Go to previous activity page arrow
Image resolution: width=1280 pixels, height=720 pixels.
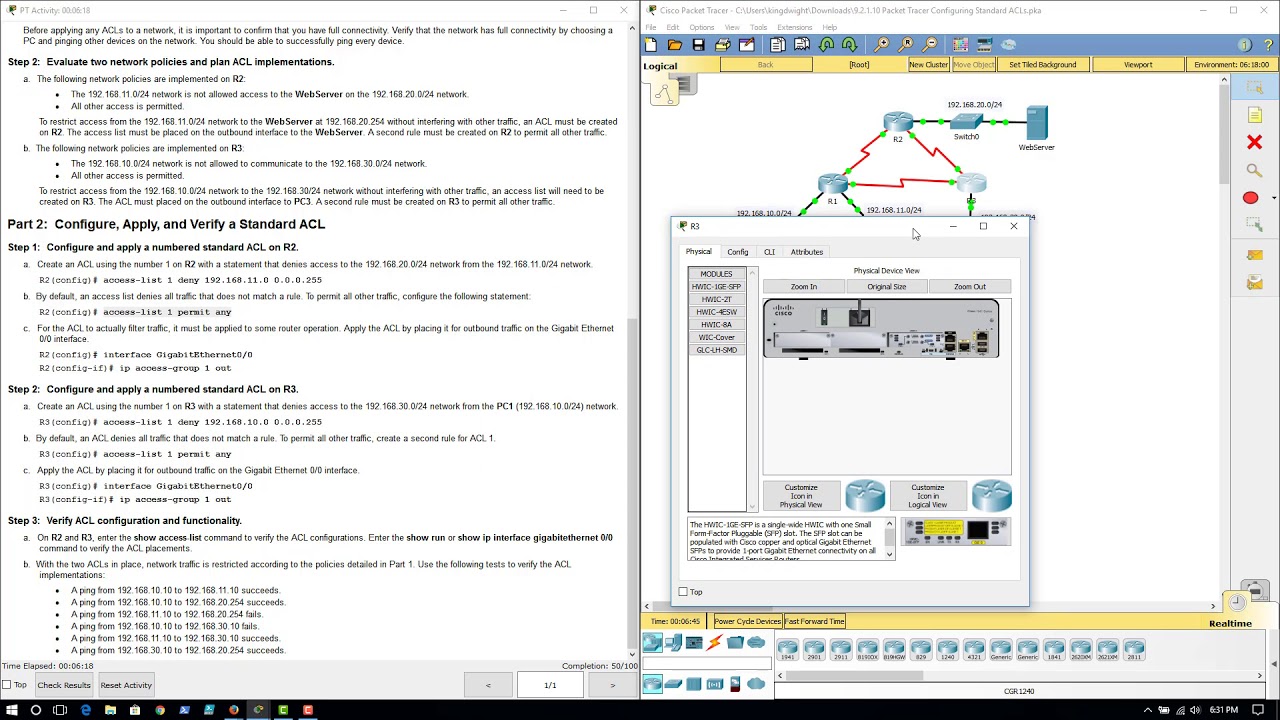tap(488, 685)
